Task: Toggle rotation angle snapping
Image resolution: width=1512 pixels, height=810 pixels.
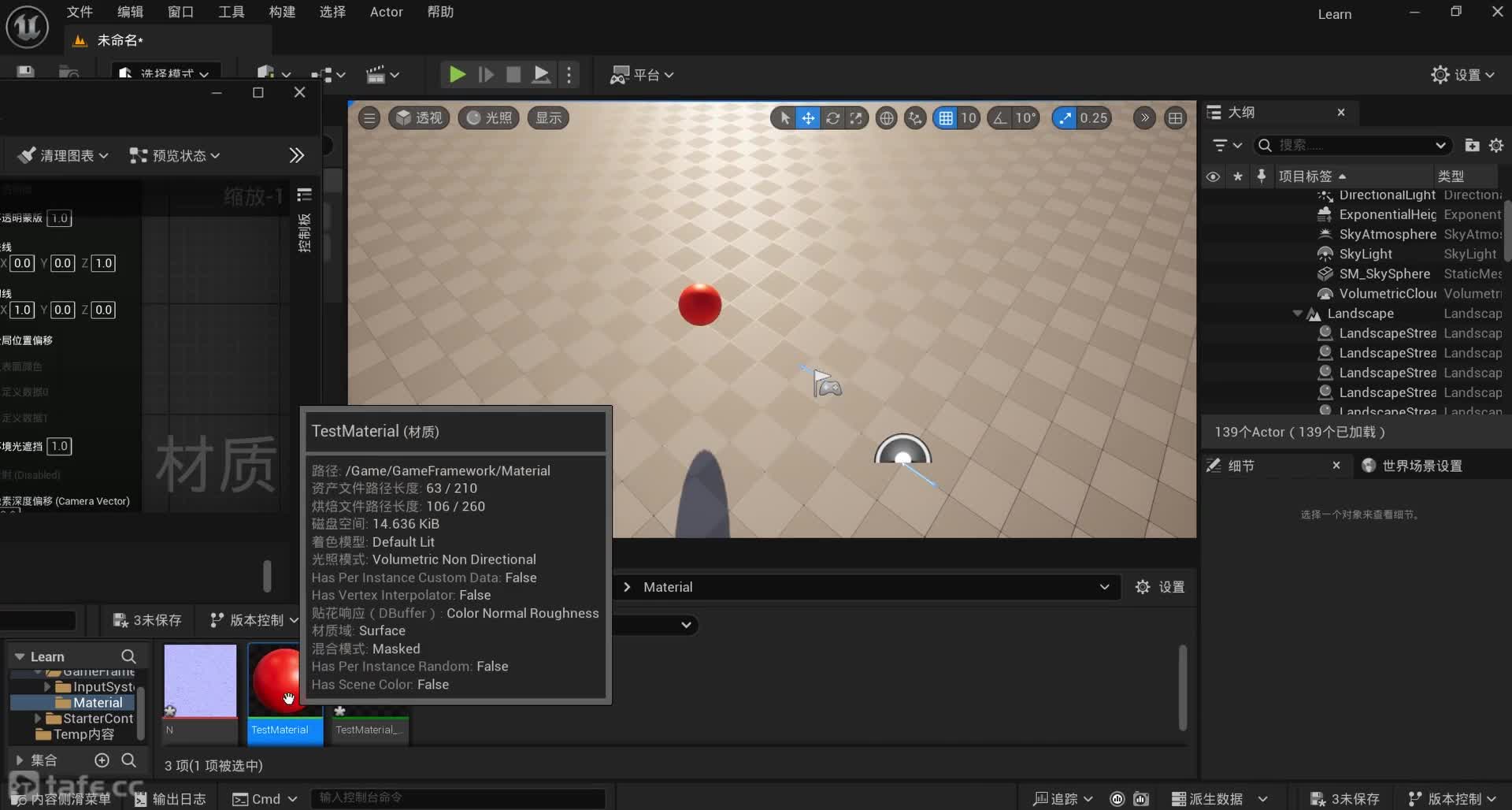Action: pyautogui.click(x=1000, y=118)
